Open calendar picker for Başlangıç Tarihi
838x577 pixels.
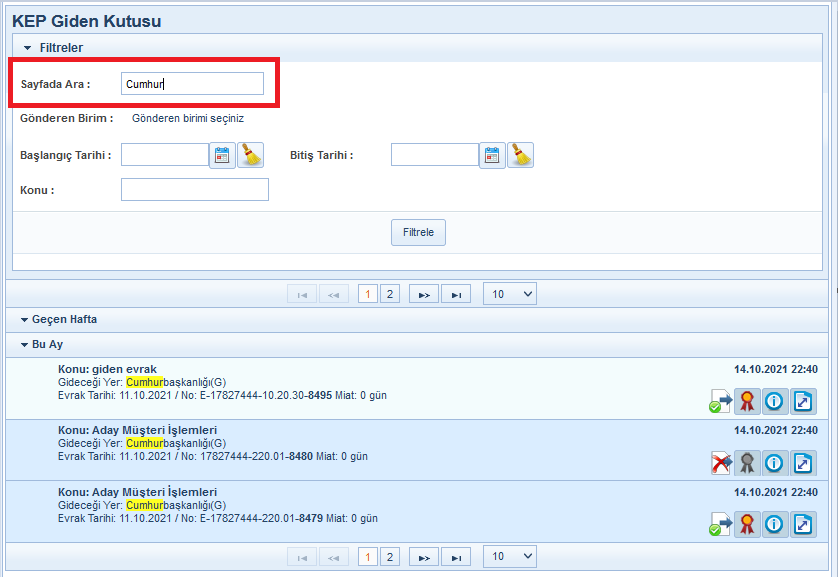[x=222, y=155]
